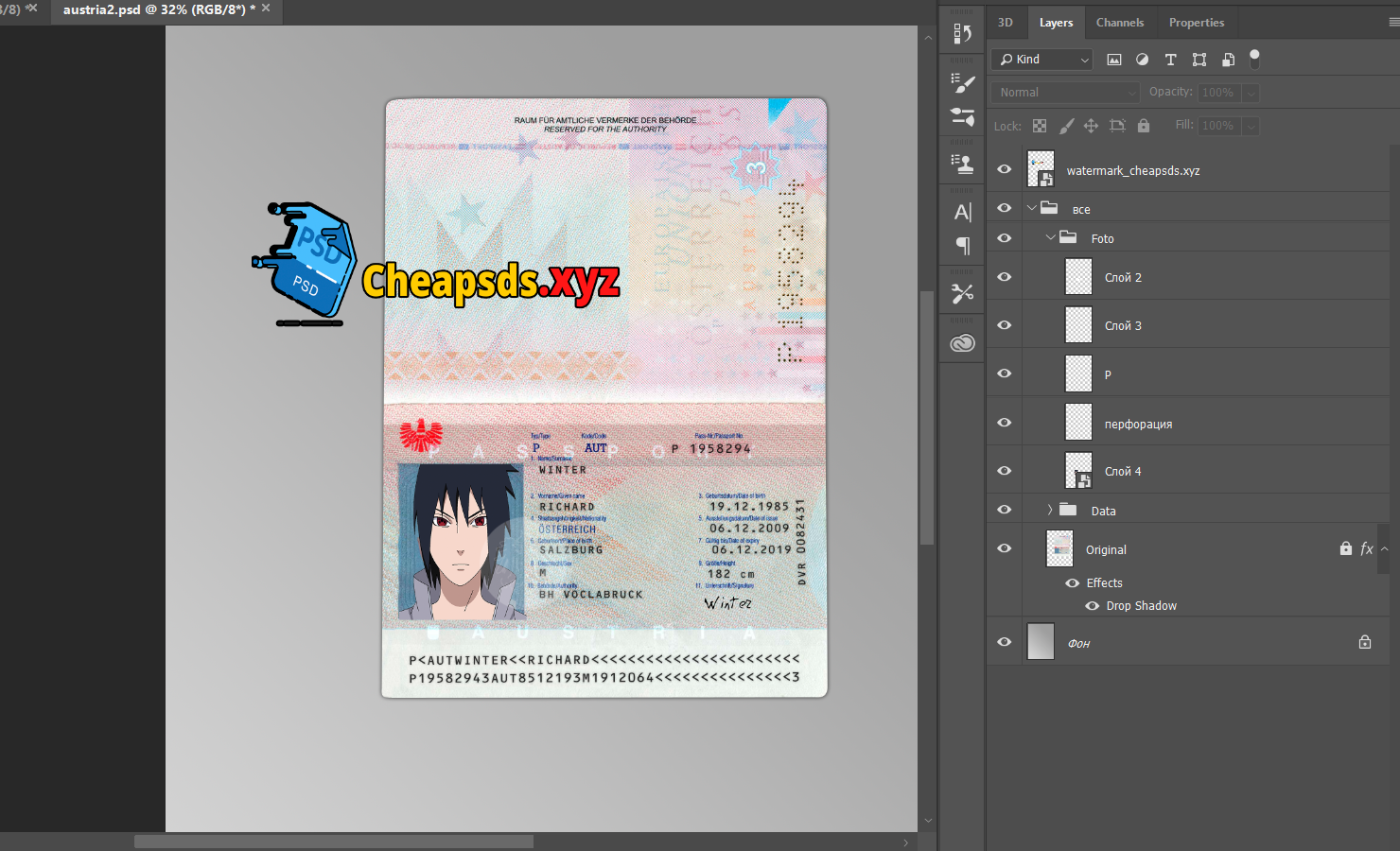Select the перфорация layer

click(x=1138, y=424)
